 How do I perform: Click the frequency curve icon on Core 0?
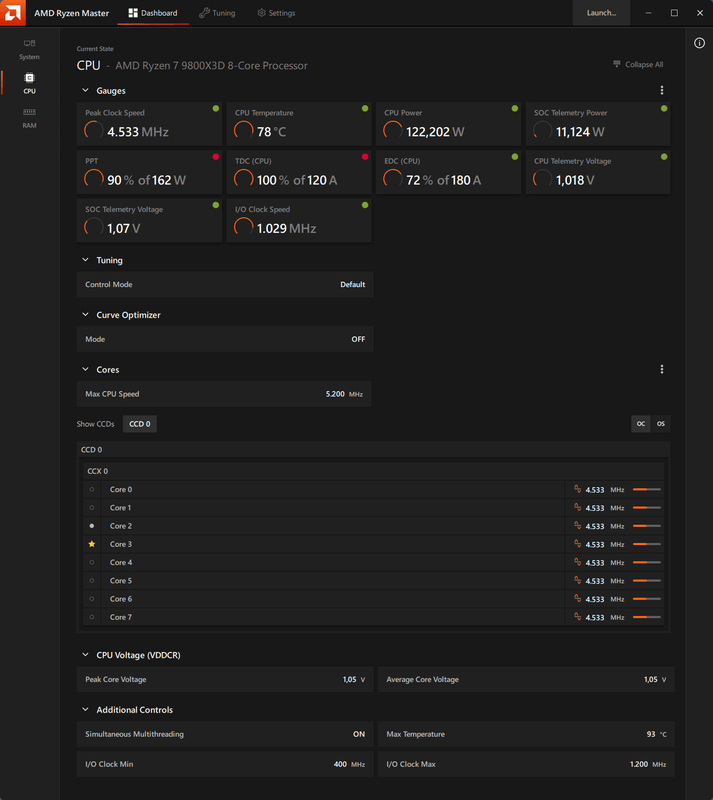click(577, 490)
